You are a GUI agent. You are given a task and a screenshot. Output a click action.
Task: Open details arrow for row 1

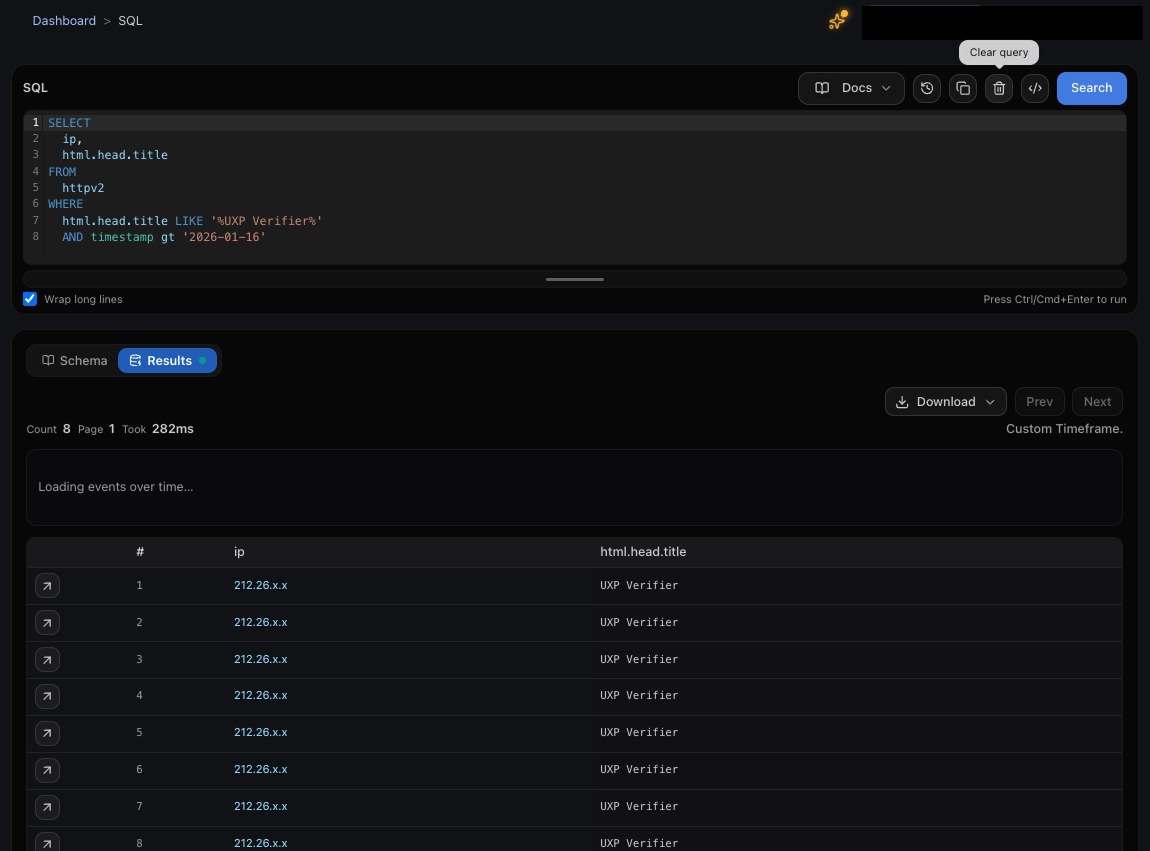[x=47, y=585]
